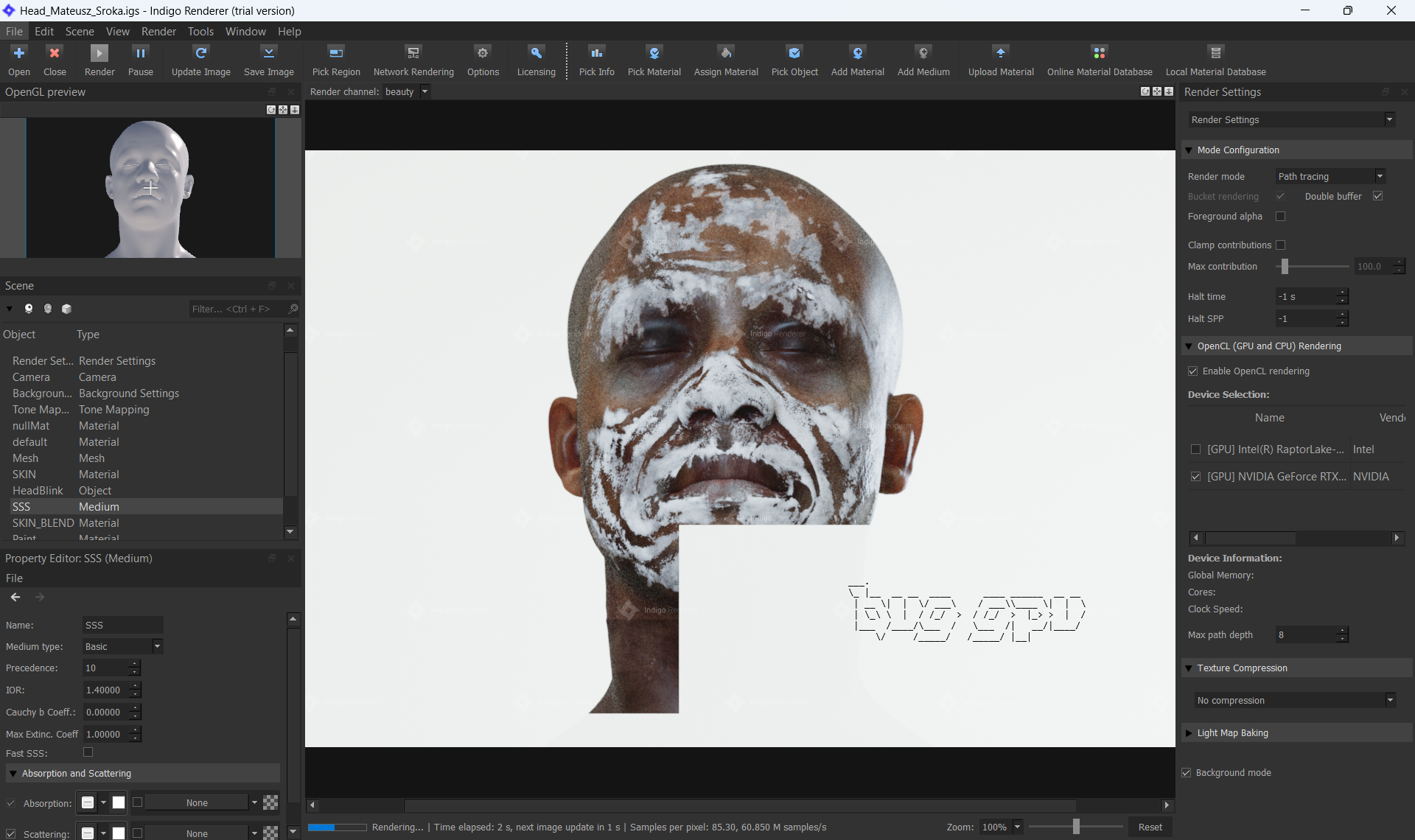Viewport: 1415px width, 840px height.
Task: Disable Enable OpenCL rendering checkbox
Action: [1192, 371]
